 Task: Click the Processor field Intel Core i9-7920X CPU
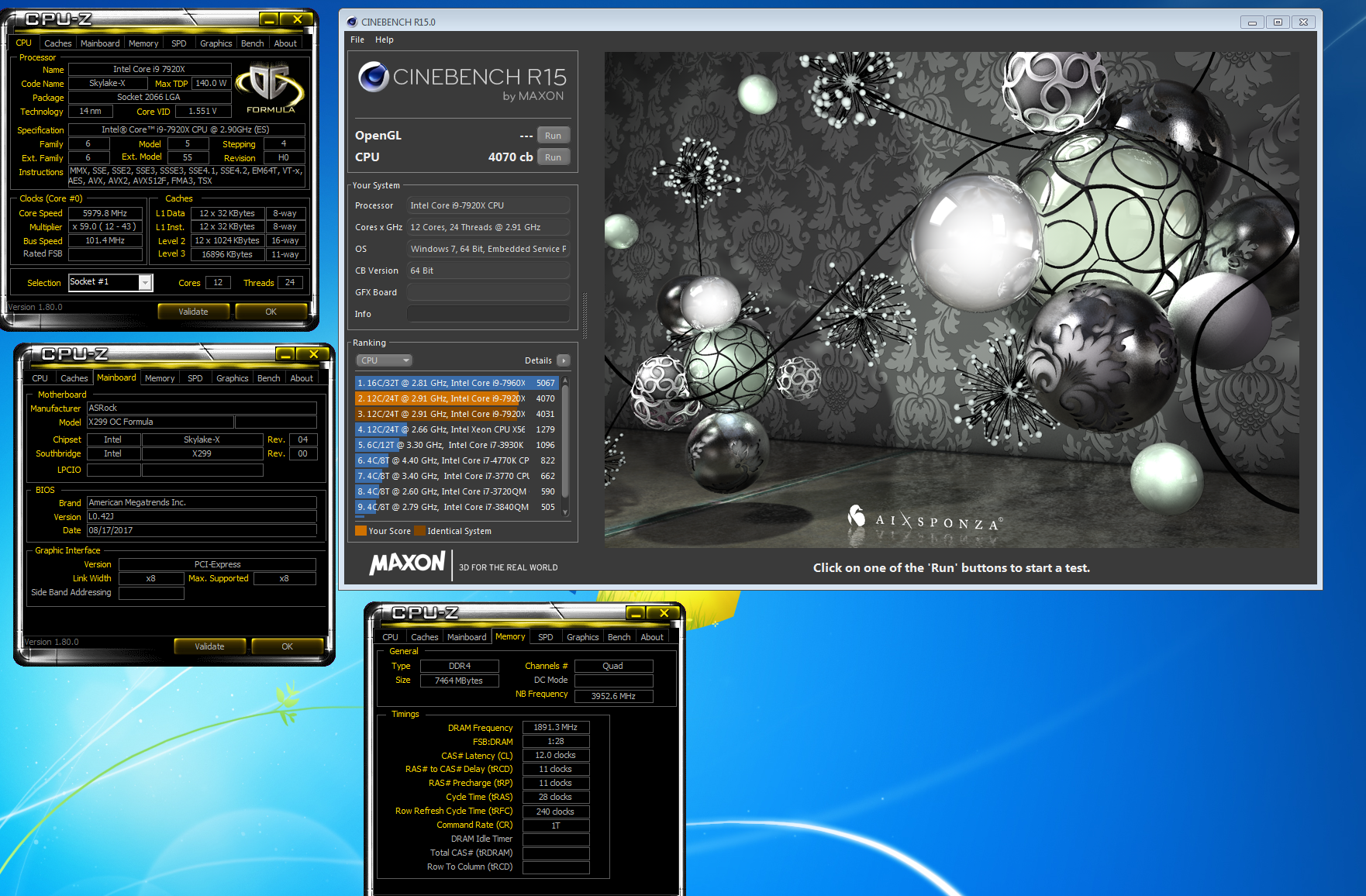point(488,205)
